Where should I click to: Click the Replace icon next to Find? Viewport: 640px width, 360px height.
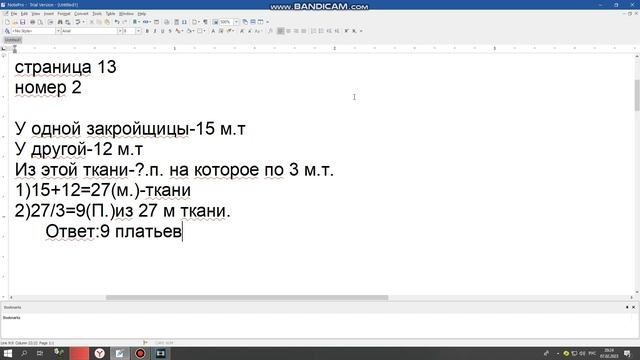68,22
